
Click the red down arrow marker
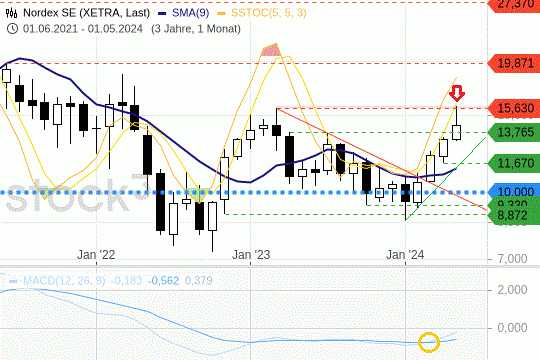457,94
